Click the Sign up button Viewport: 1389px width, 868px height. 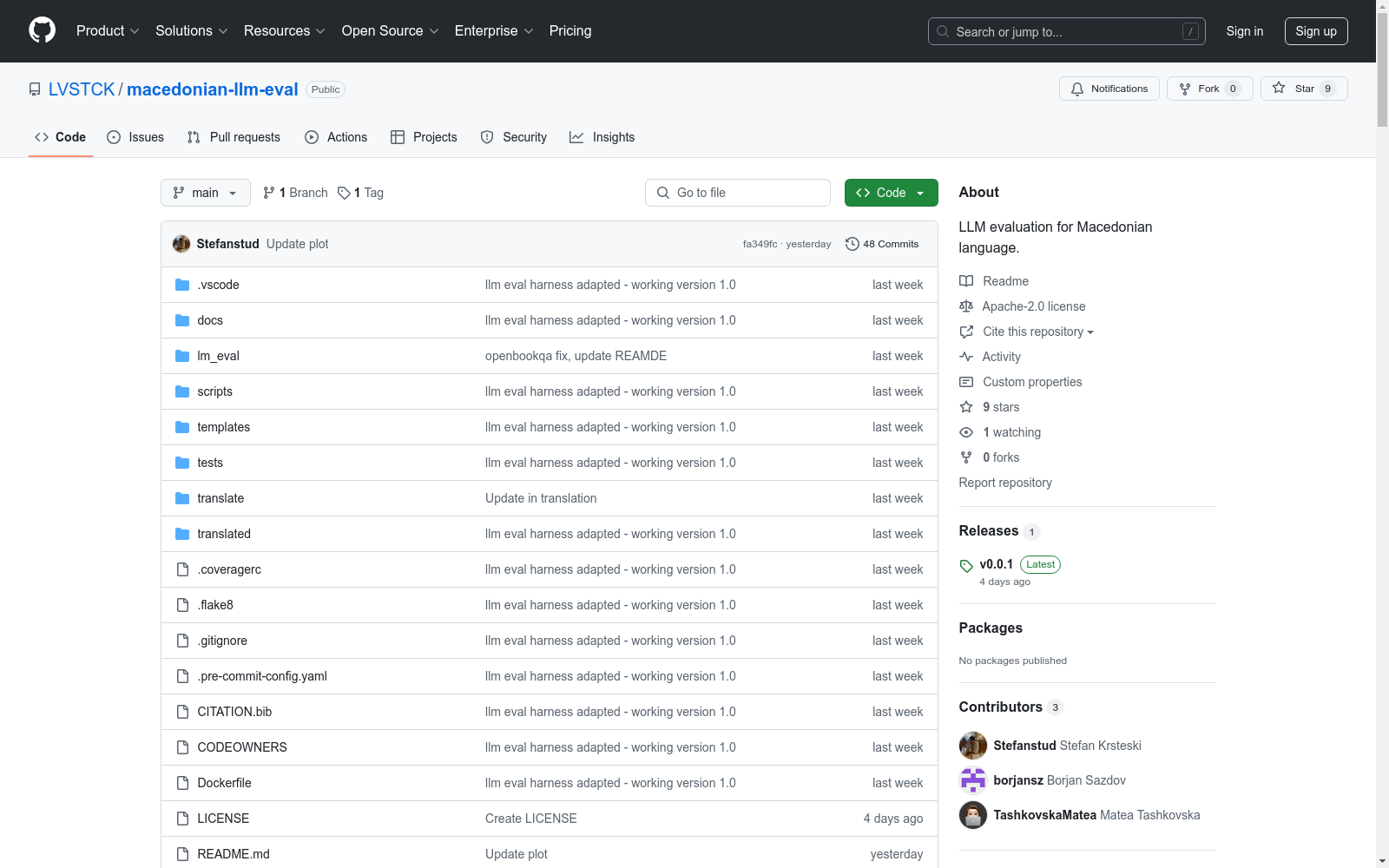(1316, 31)
